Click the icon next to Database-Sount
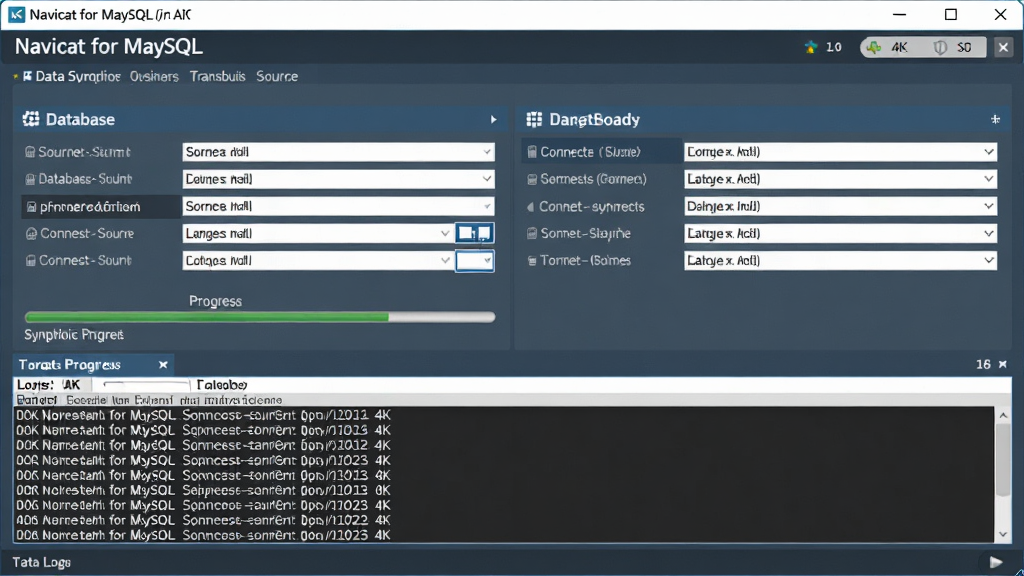 coord(30,179)
